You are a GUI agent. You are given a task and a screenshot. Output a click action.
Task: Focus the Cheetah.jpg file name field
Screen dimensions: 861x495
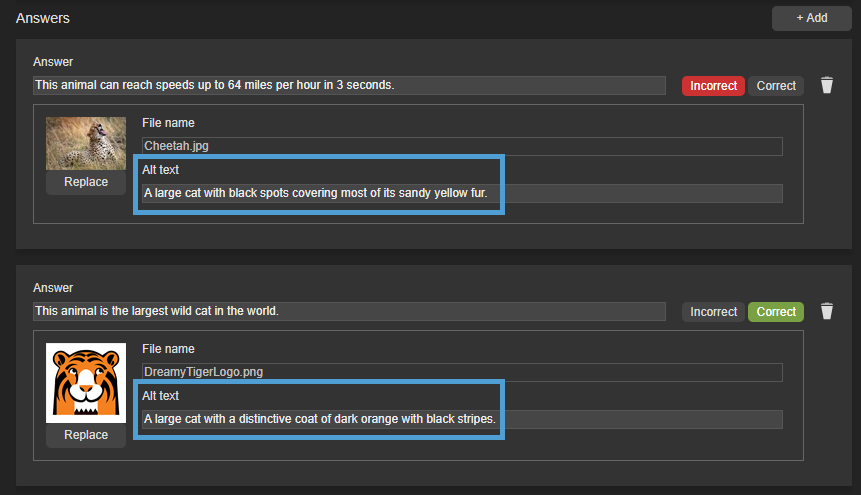coord(461,146)
